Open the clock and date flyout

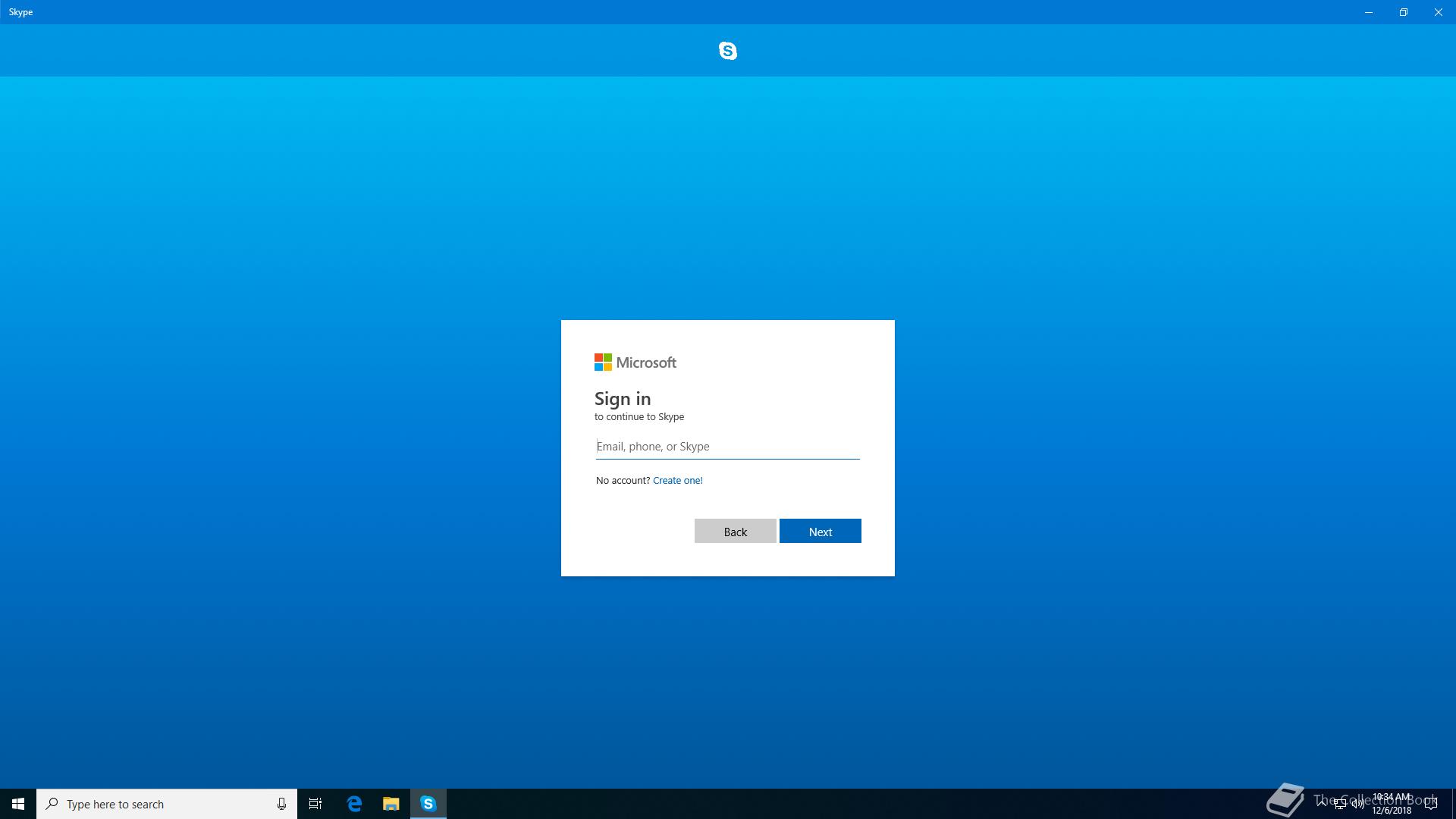point(1392,804)
